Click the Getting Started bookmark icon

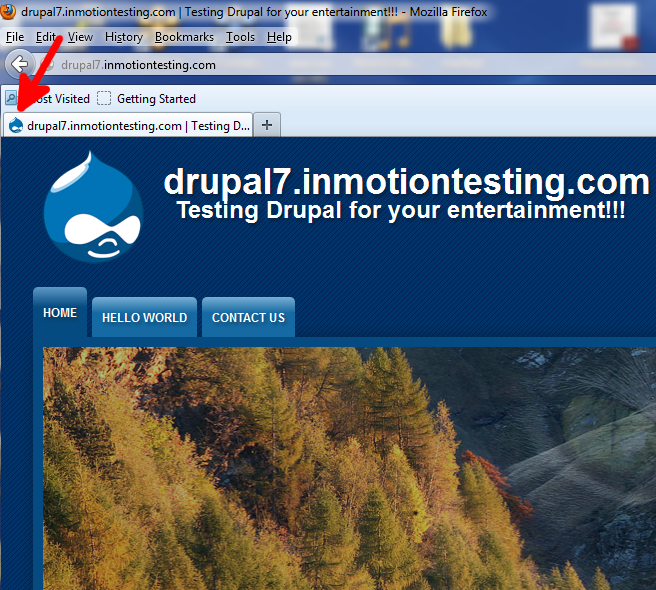pyautogui.click(x=104, y=99)
